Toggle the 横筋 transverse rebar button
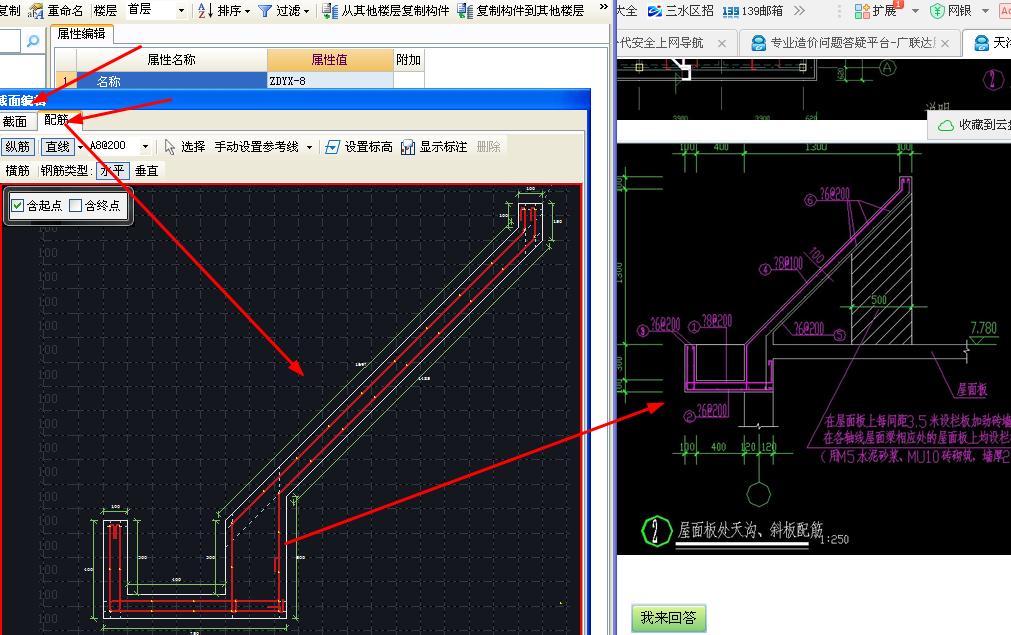Screen dimensions: 1011x635 (x=18, y=171)
